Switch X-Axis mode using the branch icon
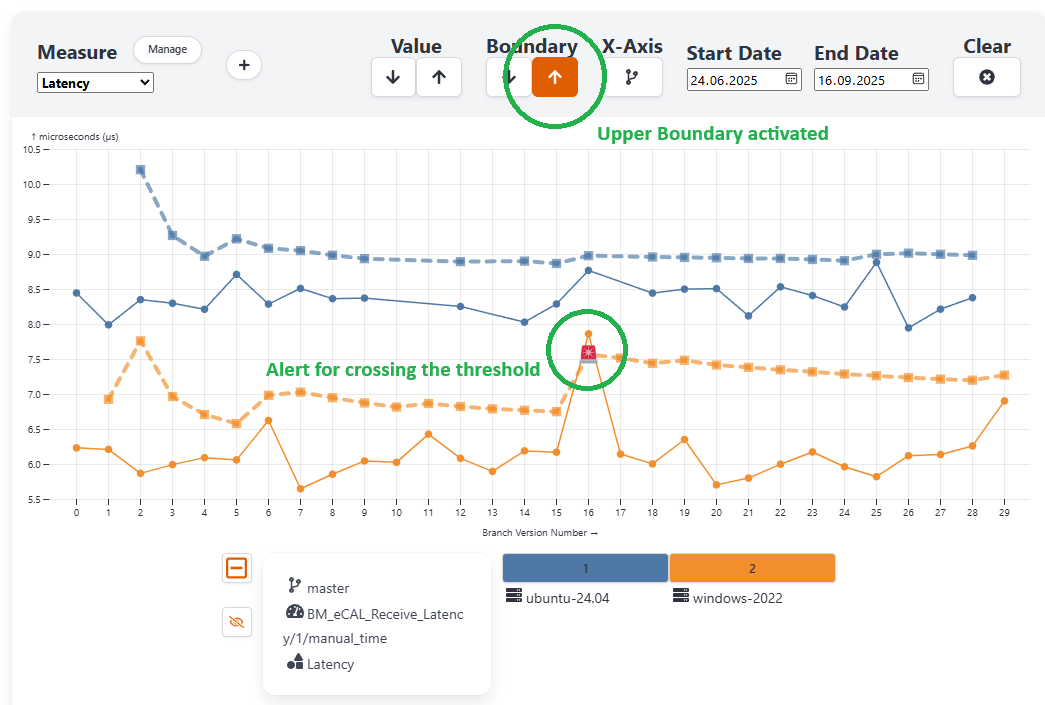Screen dimensions: 1045x705 tap(631, 77)
